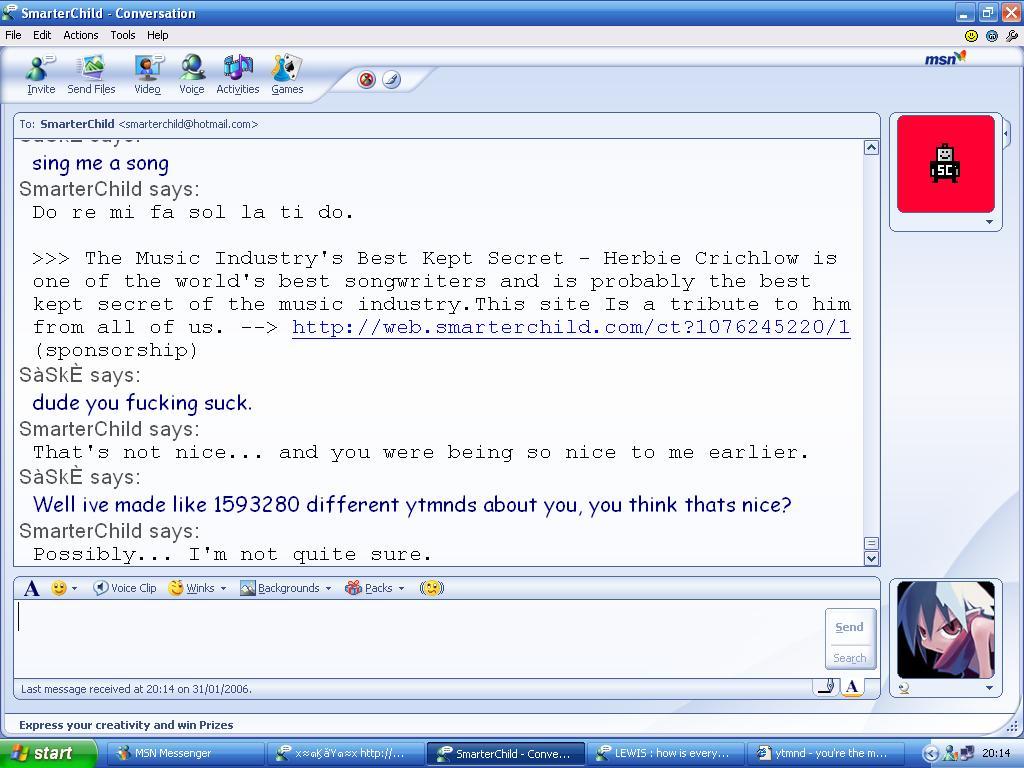Screen dimensions: 1024x768
Task: Record a Voice Clip
Action: [125, 588]
